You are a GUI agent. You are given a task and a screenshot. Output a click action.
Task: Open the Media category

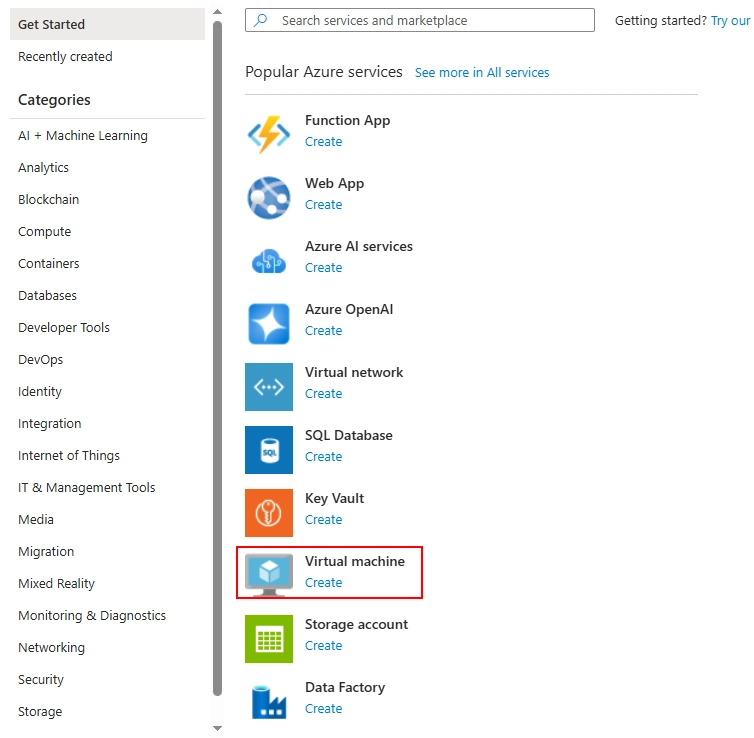coord(36,519)
